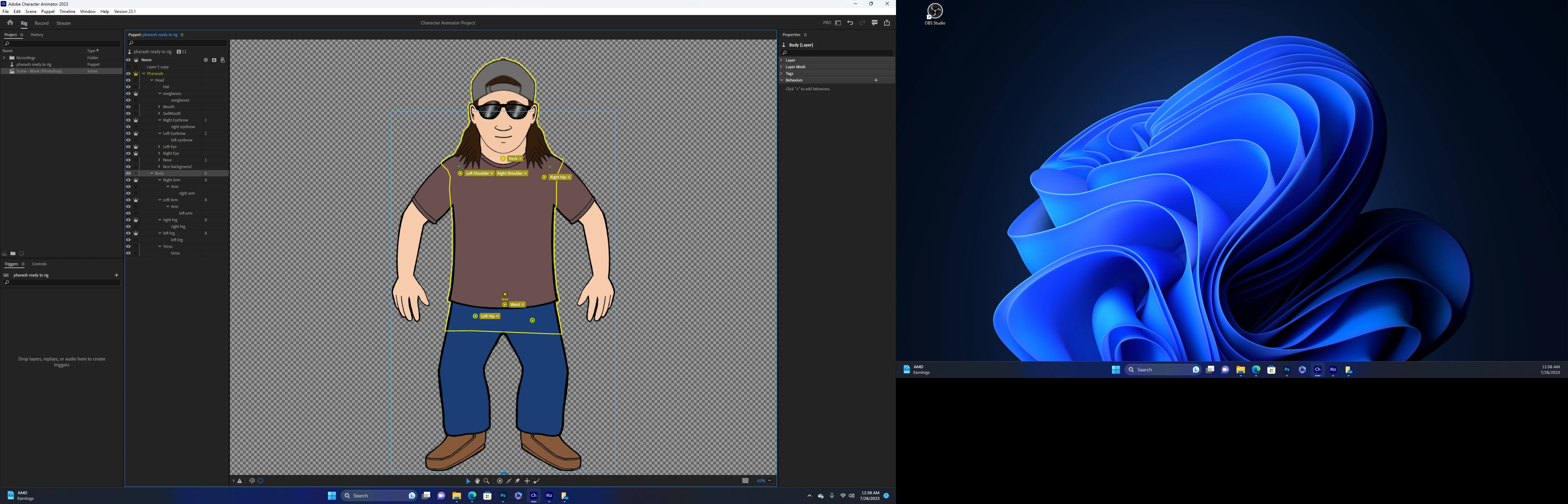Toggle visibility of torso layer
Screen dimensions: 1568x504
[128, 253]
